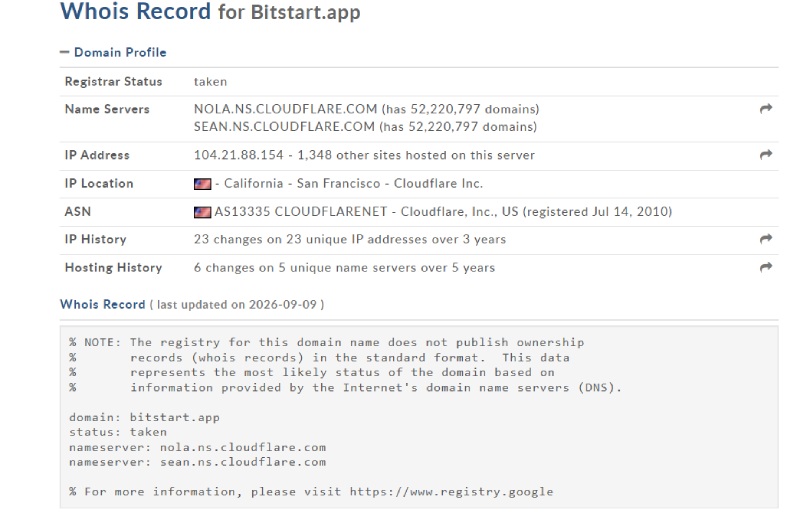Viewport: 800px width, 513px height.
Task: Click IP address 104.21.88.154 text
Action: [238, 155]
